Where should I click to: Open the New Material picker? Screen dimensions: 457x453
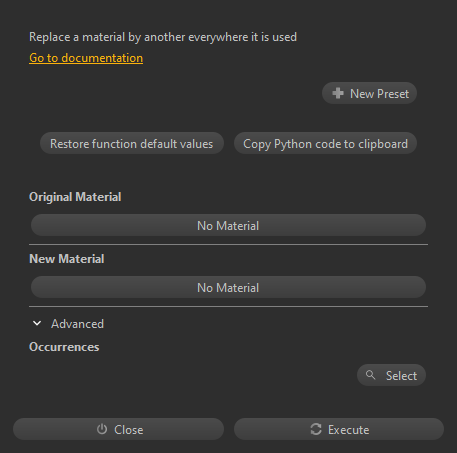(228, 287)
